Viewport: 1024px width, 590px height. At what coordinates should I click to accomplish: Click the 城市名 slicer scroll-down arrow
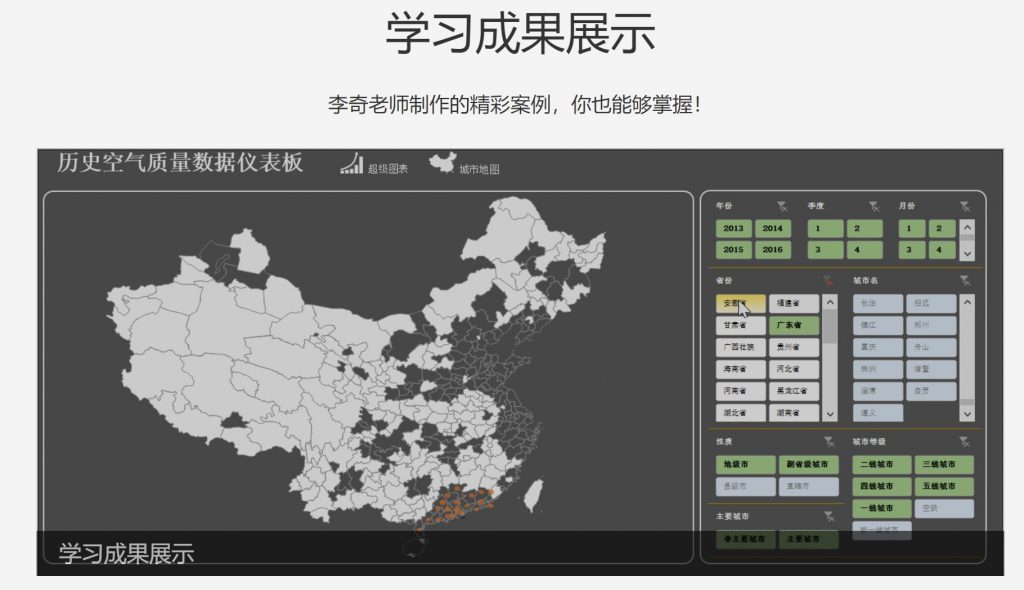point(967,414)
